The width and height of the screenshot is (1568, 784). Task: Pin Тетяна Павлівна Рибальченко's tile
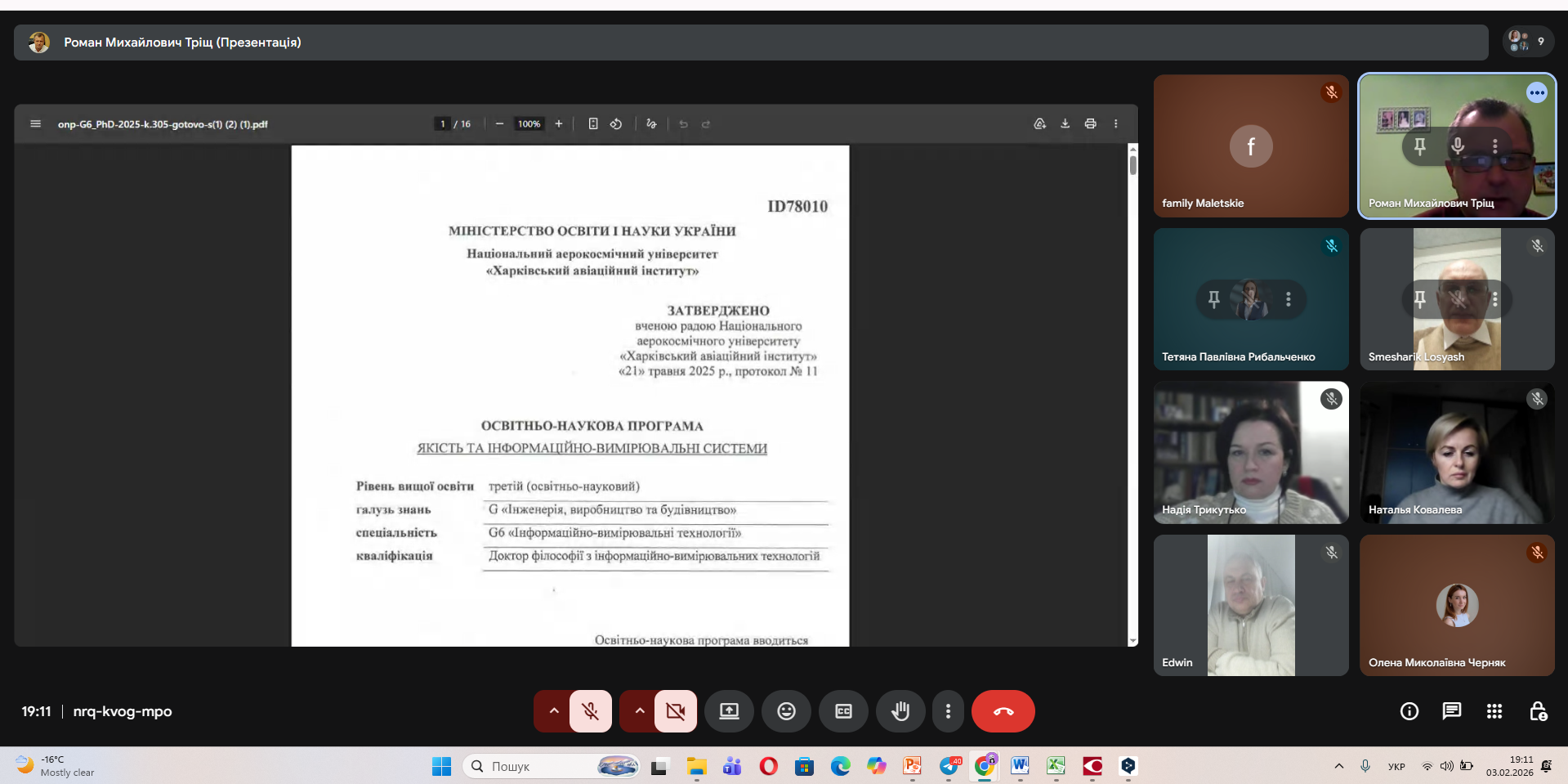1214,299
